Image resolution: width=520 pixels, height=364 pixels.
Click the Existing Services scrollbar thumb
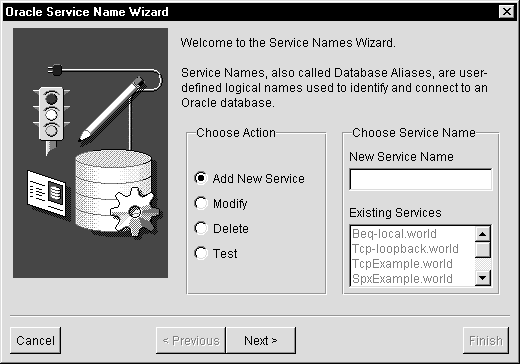click(483, 250)
